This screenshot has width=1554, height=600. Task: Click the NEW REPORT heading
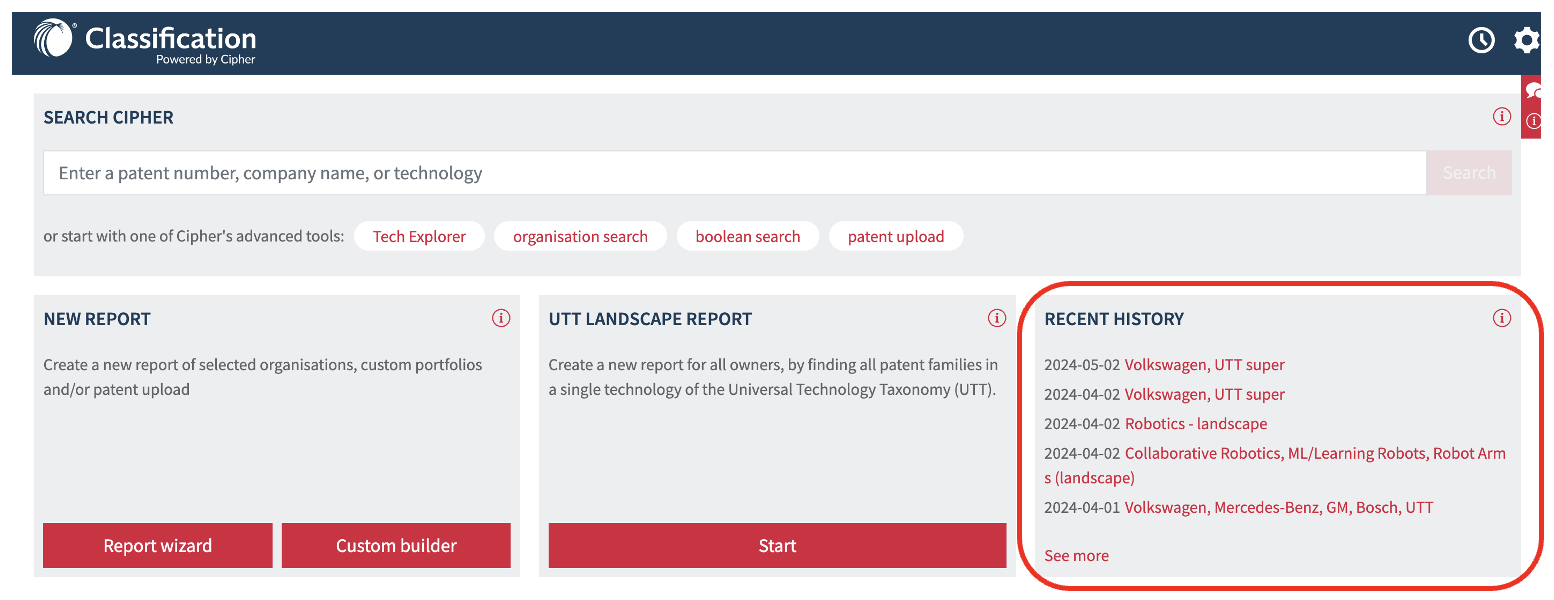point(97,319)
